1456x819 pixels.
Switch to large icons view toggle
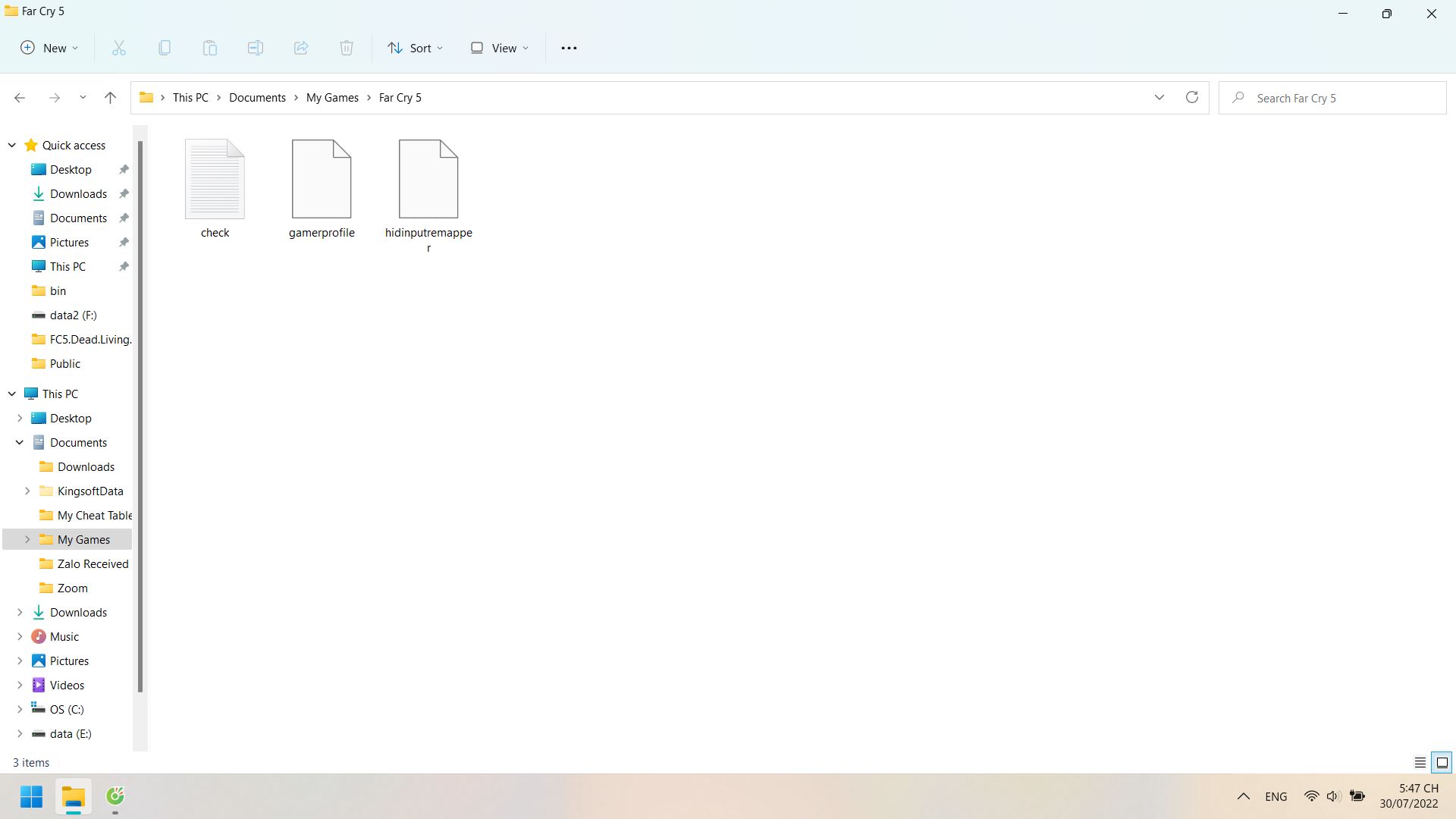1442,763
